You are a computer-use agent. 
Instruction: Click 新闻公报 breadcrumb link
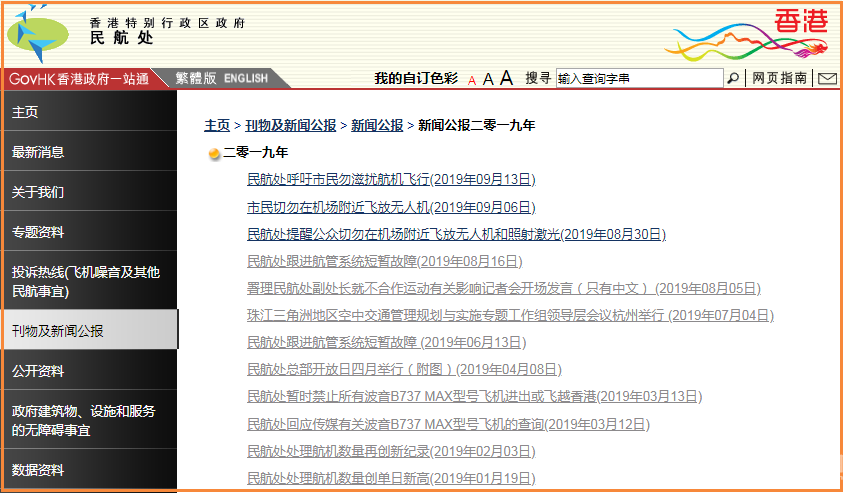pos(377,125)
